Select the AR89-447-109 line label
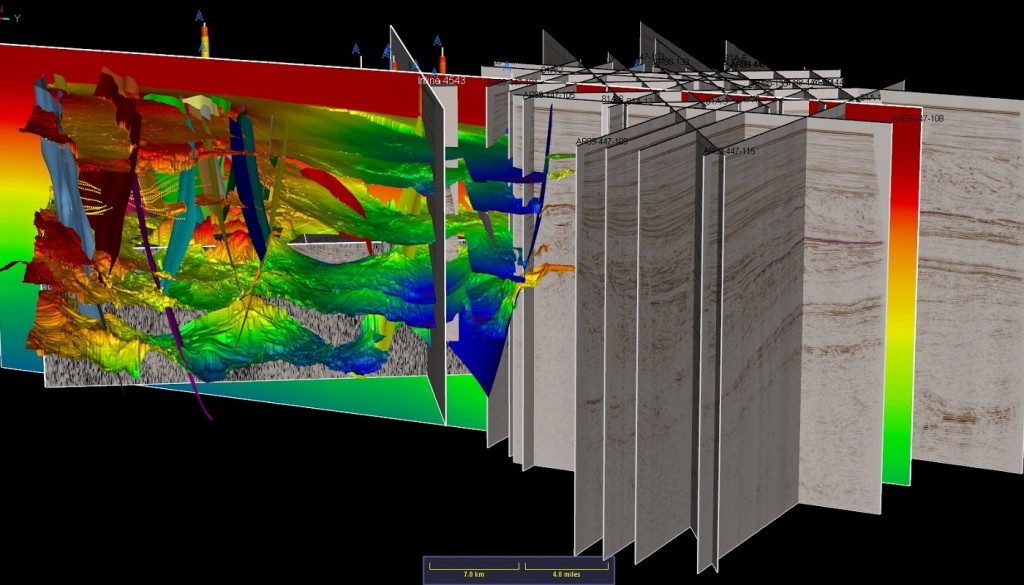 click(x=602, y=142)
